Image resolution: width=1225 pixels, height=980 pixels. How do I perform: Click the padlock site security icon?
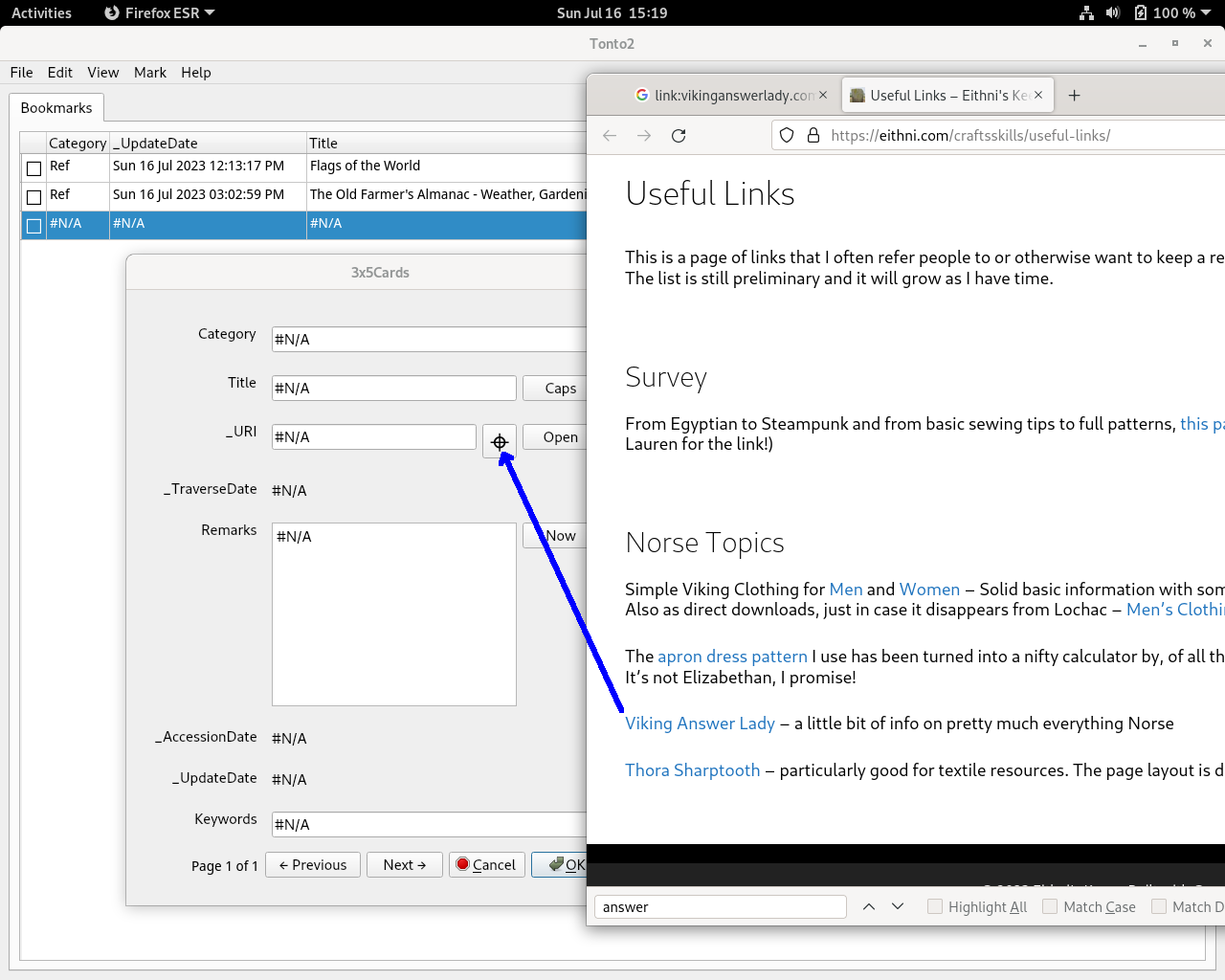[x=813, y=136]
